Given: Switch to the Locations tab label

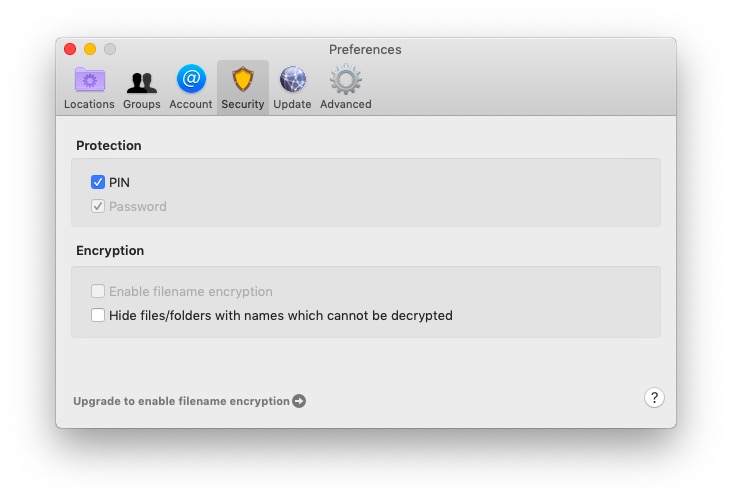Looking at the screenshot, I should [x=89, y=104].
